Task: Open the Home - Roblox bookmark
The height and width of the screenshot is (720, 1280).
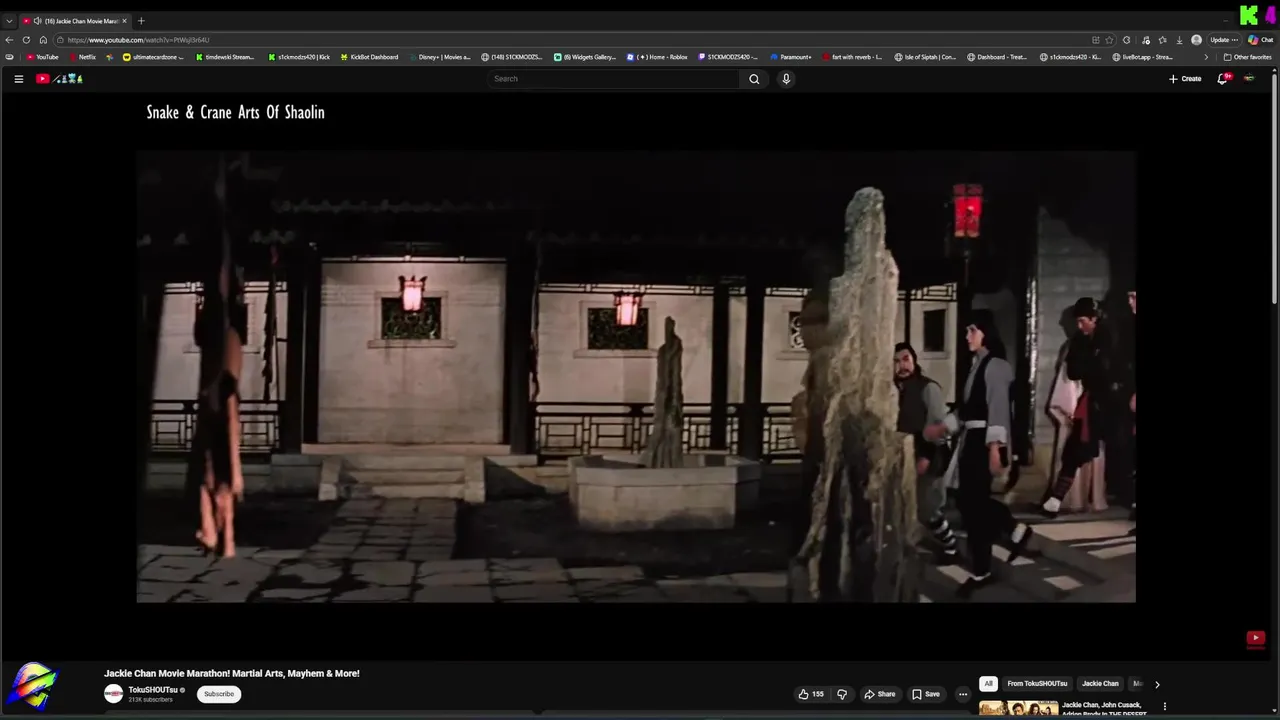Action: [658, 57]
